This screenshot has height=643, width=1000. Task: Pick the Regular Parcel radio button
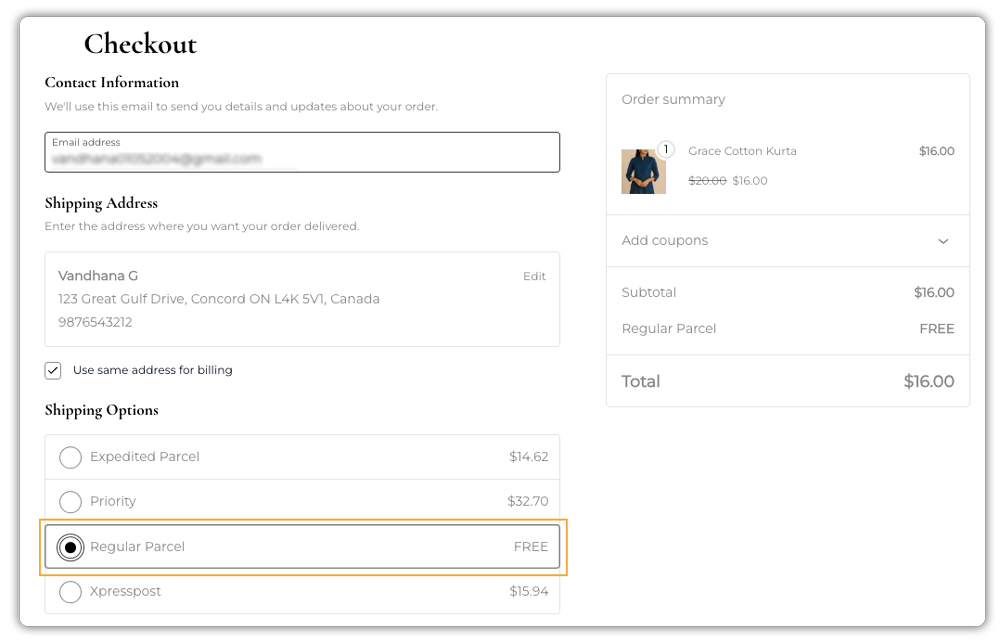[x=70, y=547]
